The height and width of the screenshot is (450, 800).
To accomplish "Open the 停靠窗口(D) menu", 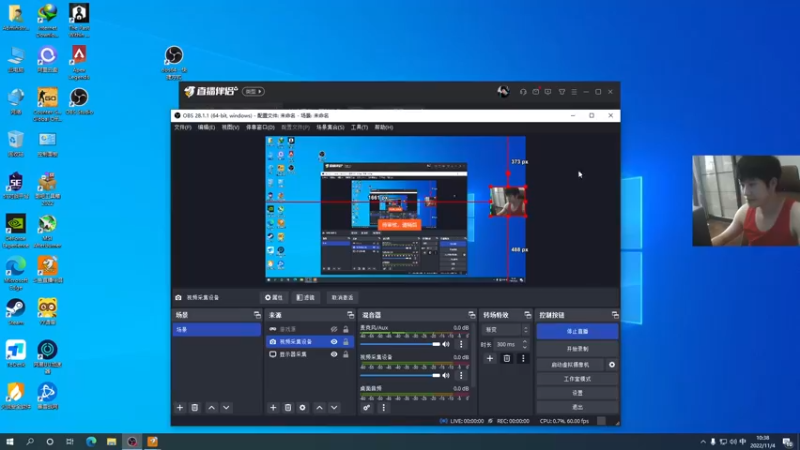I will tap(260, 127).
